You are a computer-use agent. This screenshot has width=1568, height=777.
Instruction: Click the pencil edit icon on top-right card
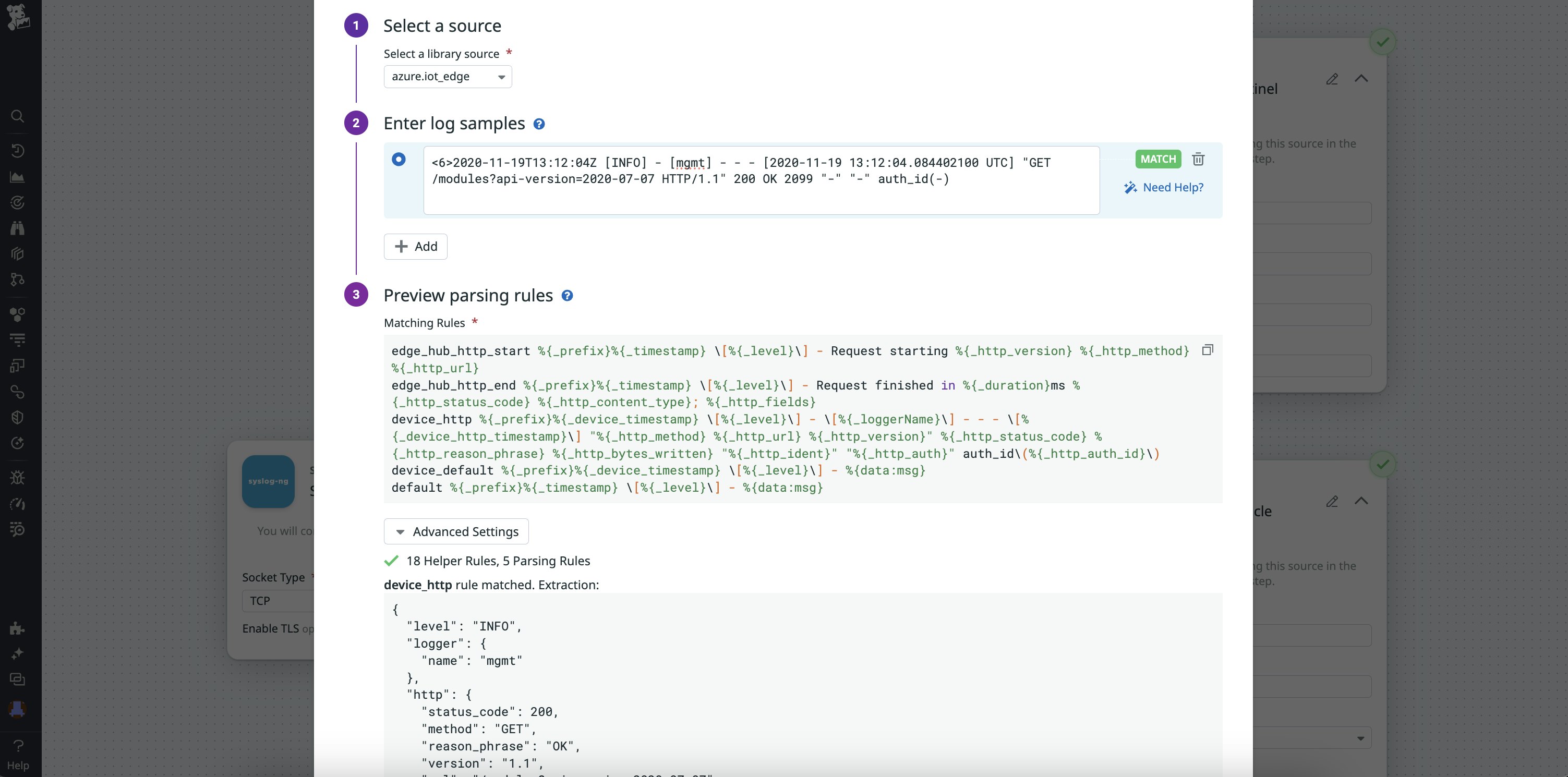pyautogui.click(x=1332, y=79)
